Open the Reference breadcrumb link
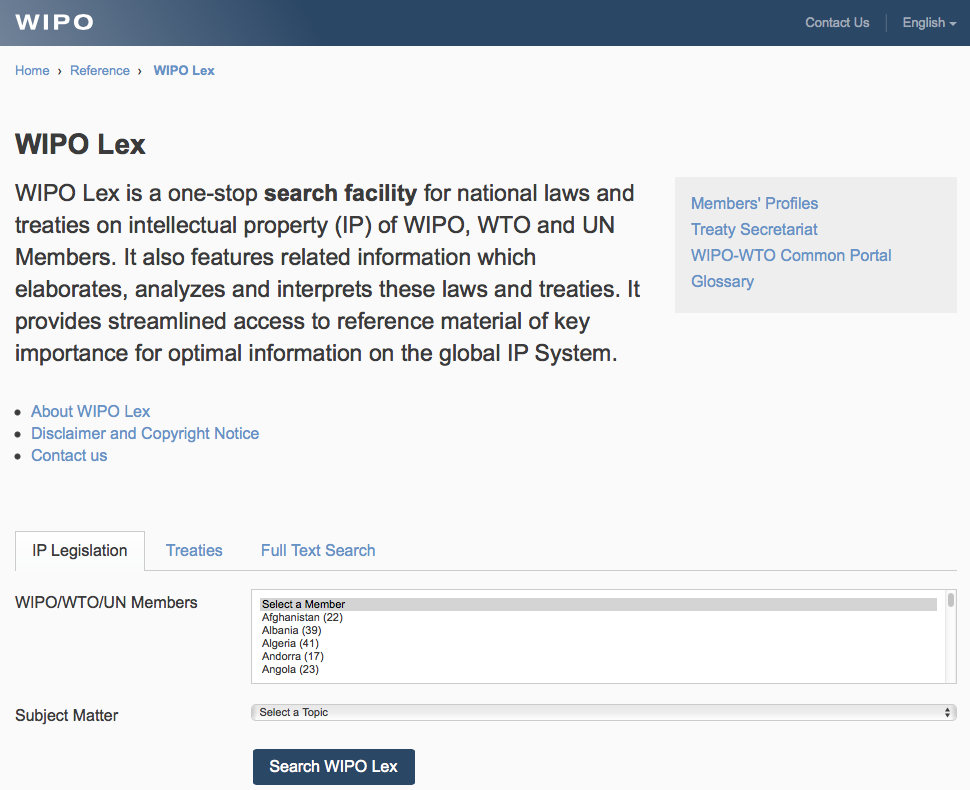This screenshot has height=790, width=970. (100, 70)
